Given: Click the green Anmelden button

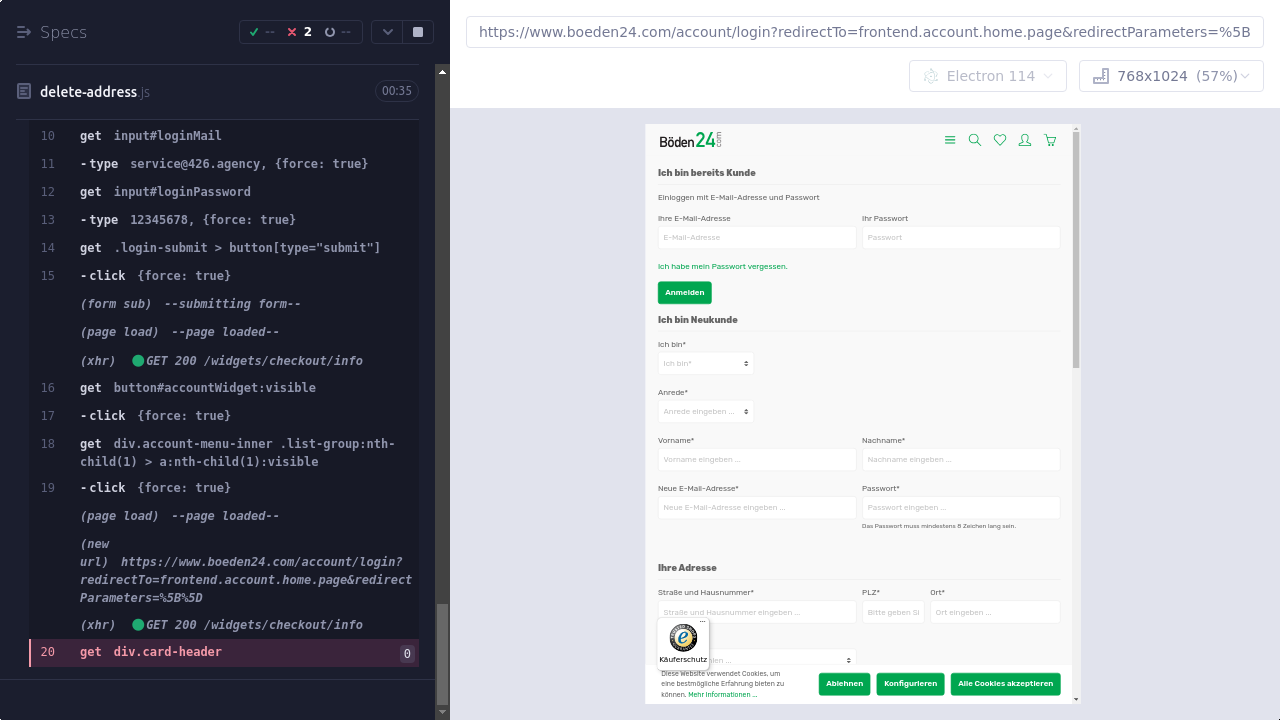Looking at the screenshot, I should click(x=684, y=293).
